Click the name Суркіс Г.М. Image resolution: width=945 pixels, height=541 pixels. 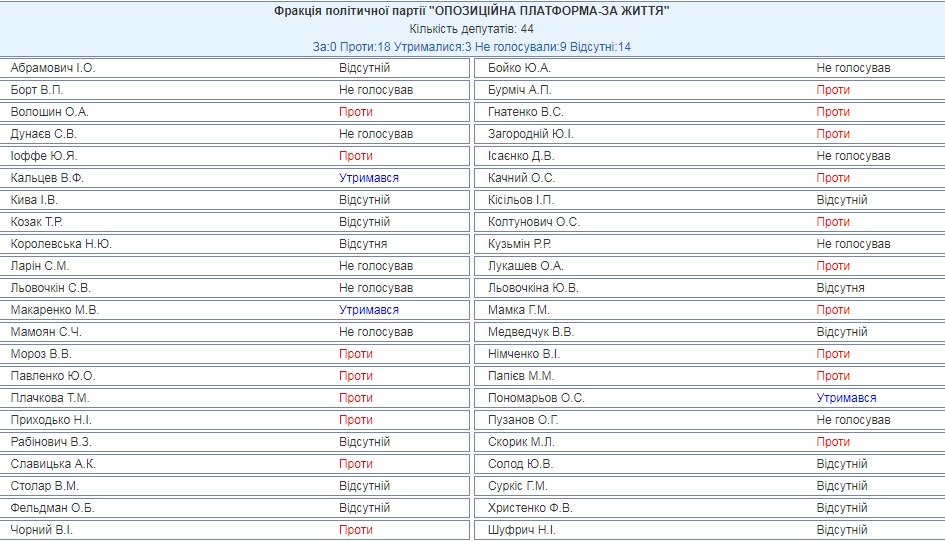[x=518, y=486]
